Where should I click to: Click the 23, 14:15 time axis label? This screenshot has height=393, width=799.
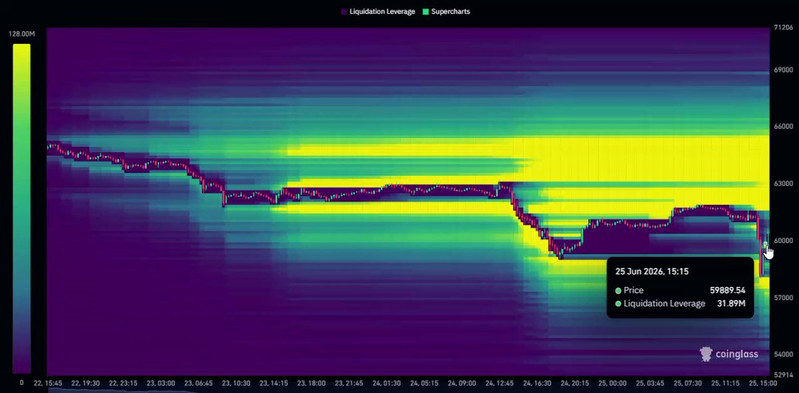tap(274, 383)
